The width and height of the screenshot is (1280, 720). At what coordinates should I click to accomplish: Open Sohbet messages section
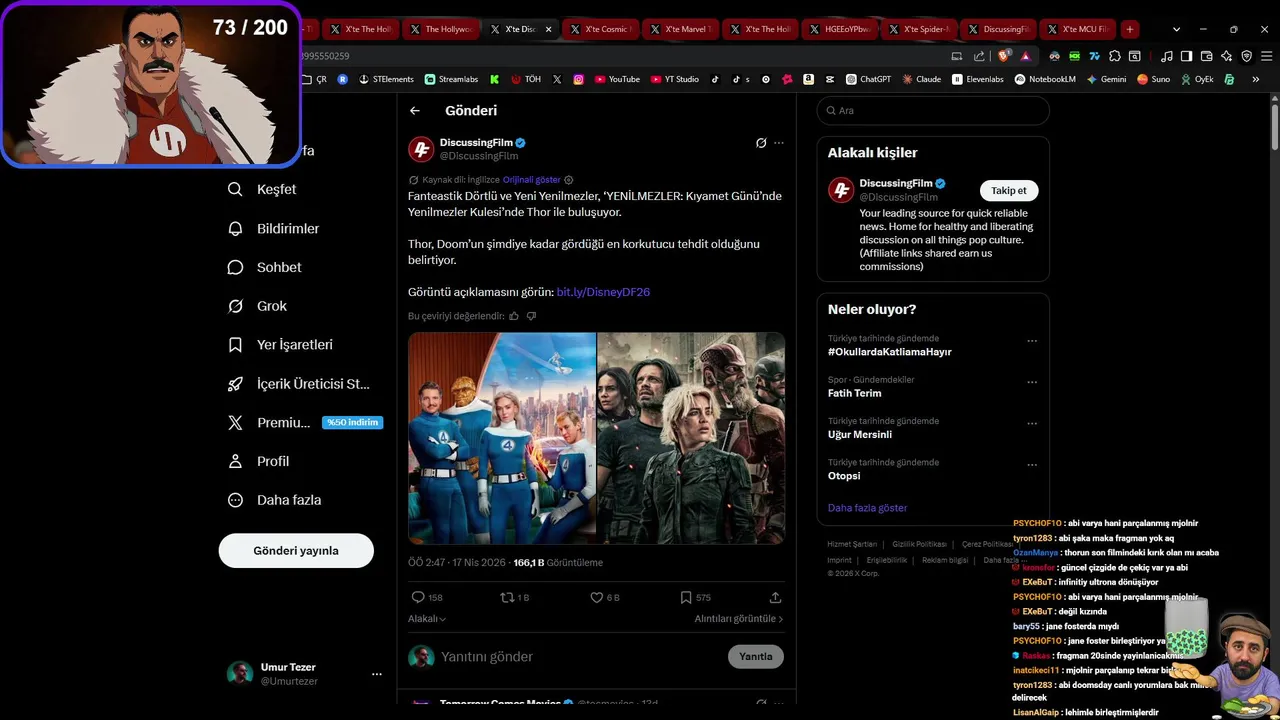coord(265,267)
